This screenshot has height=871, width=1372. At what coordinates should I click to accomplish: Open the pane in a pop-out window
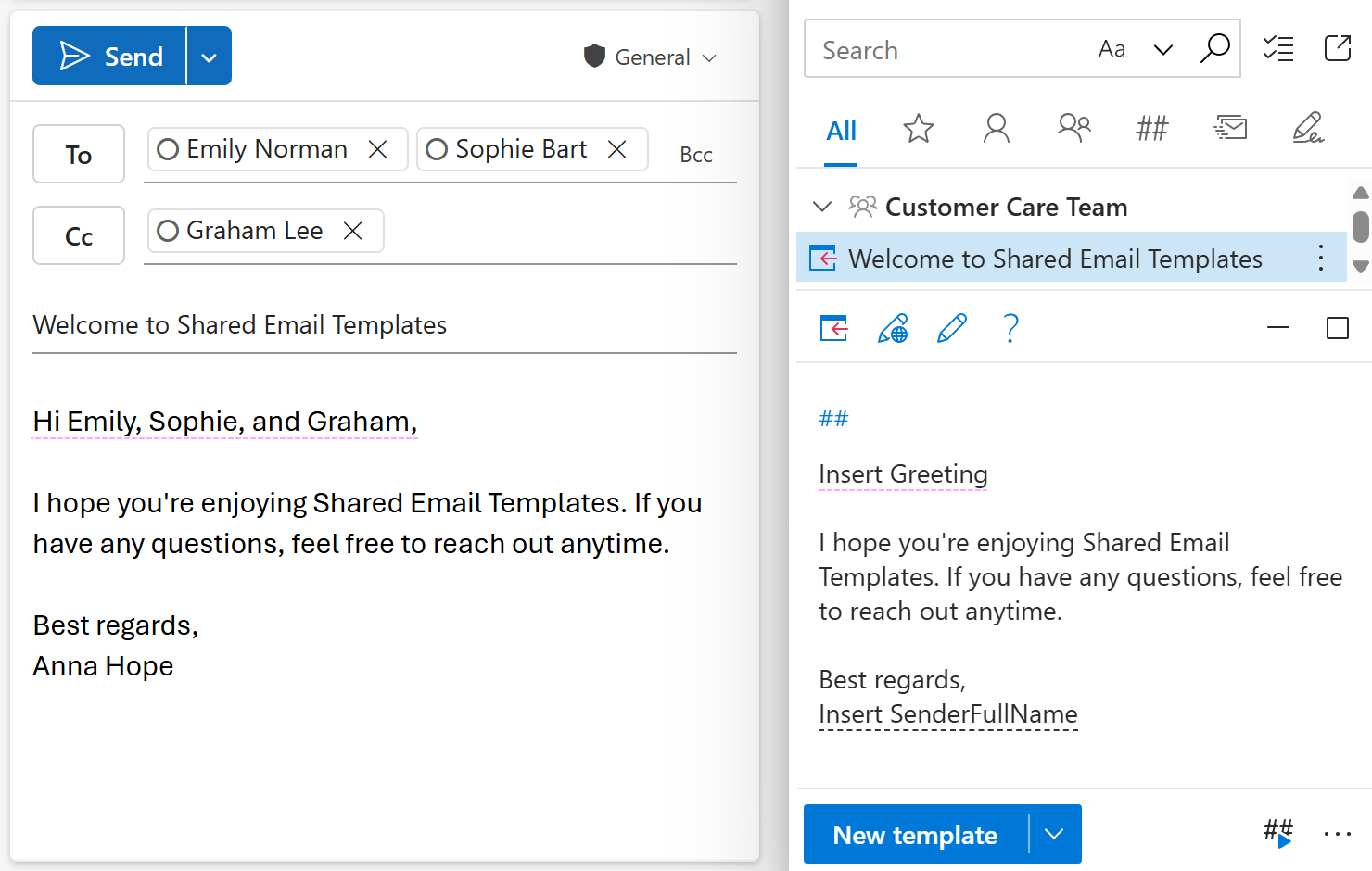pos(1338,48)
